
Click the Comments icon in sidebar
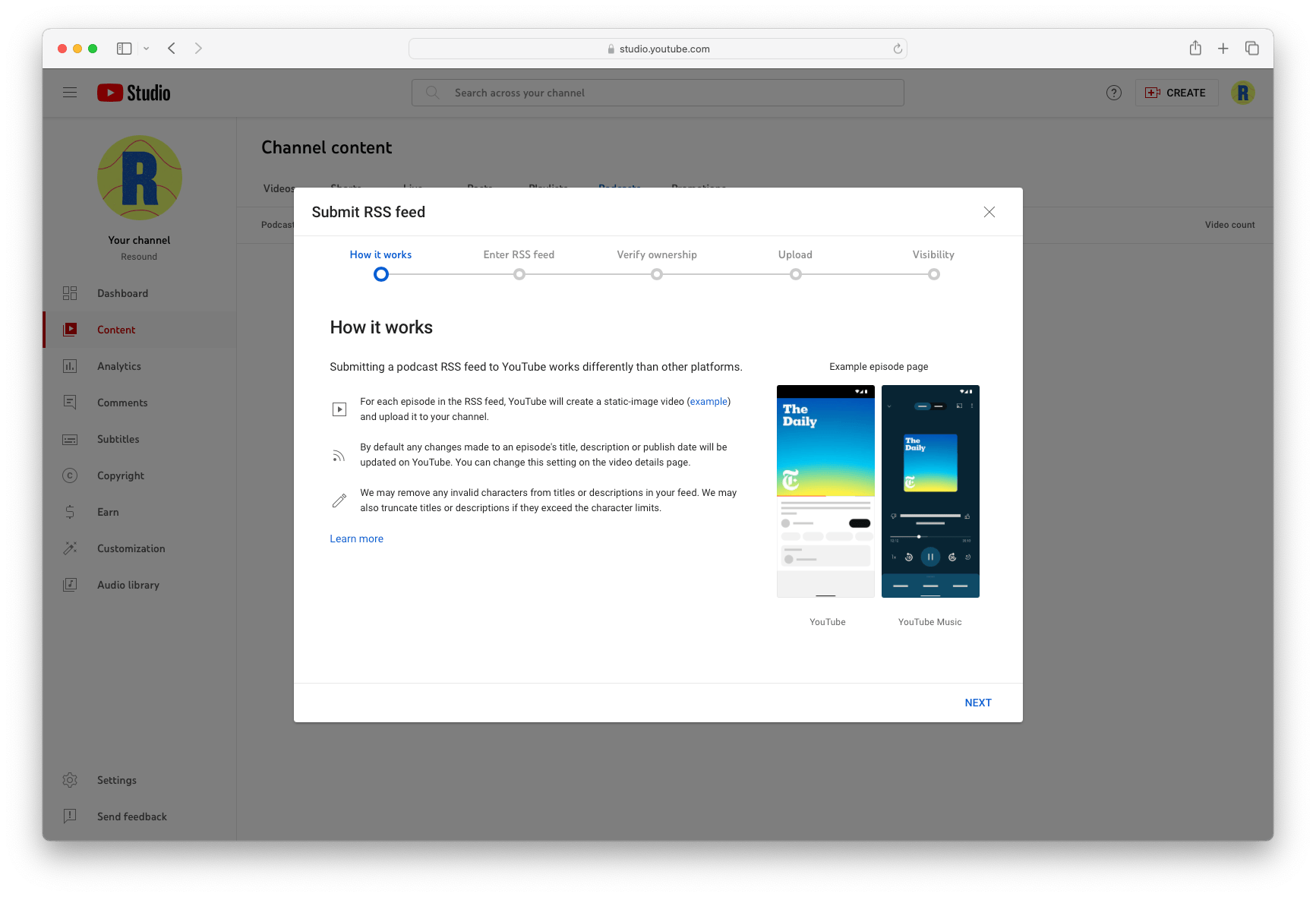70,403
